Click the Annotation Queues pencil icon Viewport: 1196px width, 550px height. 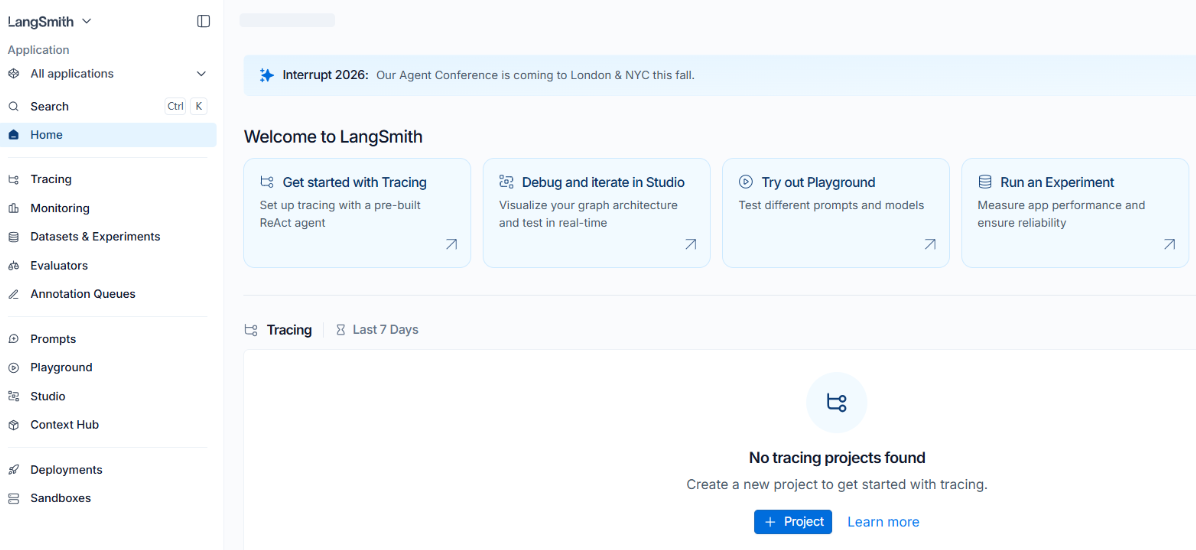[14, 294]
